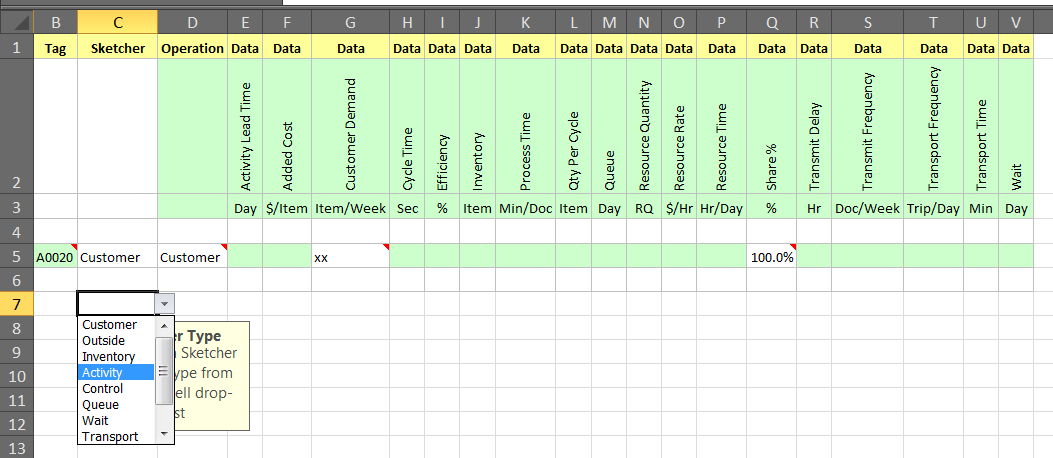This screenshot has width=1053, height=458.
Task: Select Outside in the dropdown list
Action: click(x=117, y=340)
